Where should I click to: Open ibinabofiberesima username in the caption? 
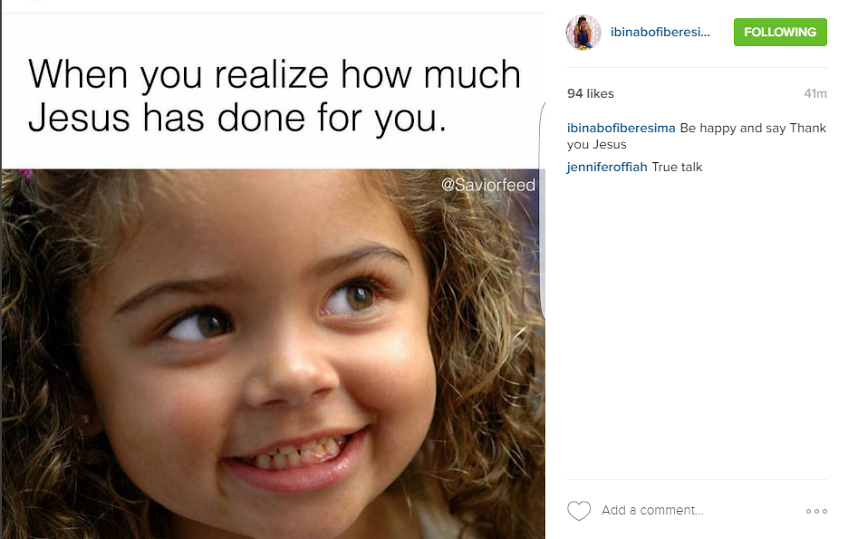click(x=621, y=128)
